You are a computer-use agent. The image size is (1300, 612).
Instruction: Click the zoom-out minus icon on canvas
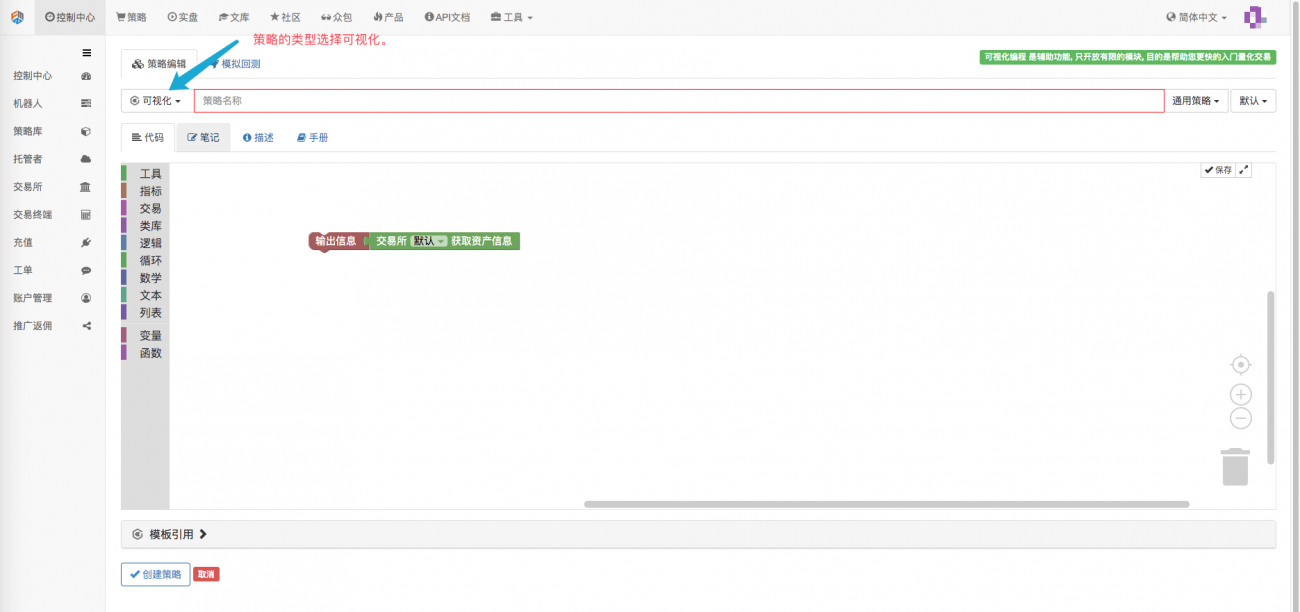[1240, 418]
